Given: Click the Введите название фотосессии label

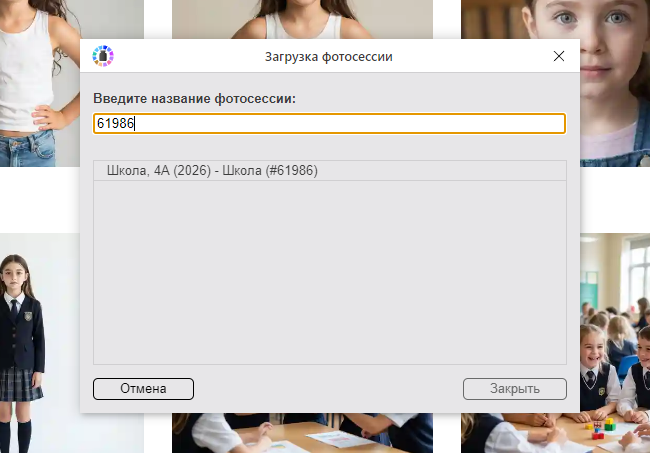Looking at the screenshot, I should coord(194,98).
